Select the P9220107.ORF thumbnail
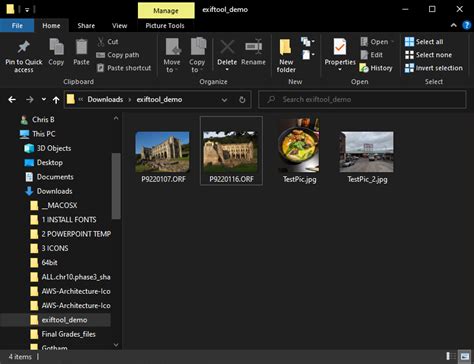The height and width of the screenshot is (364, 474). tap(163, 152)
